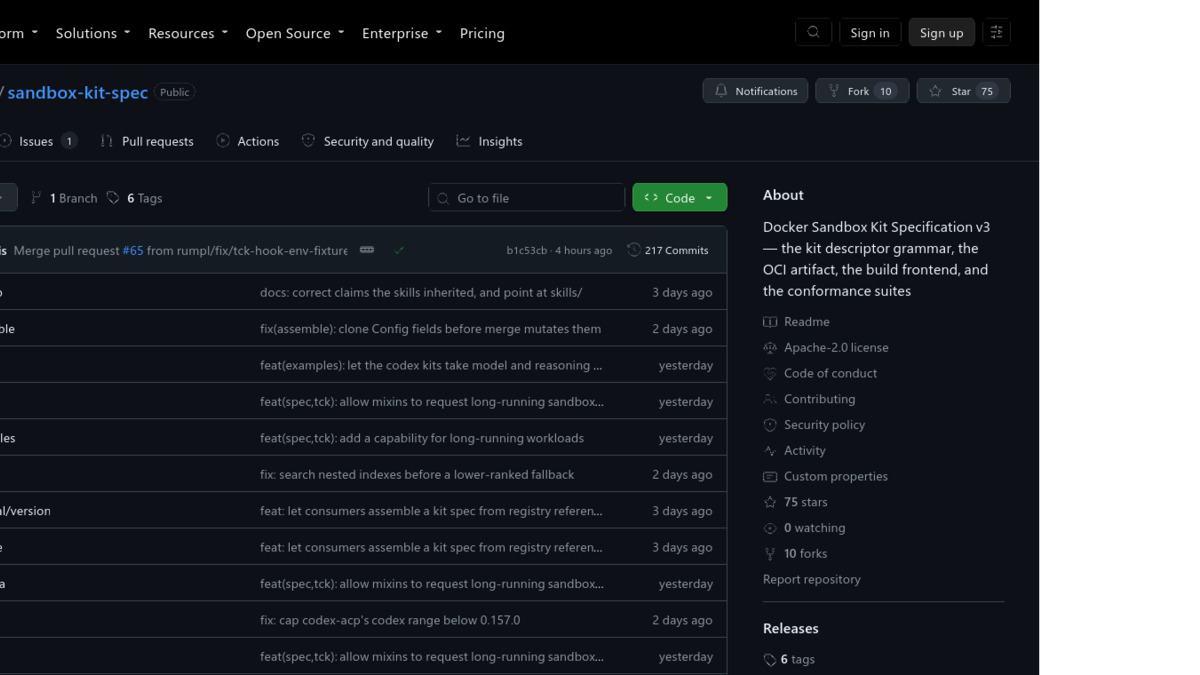Click the license scale icon

click(770, 348)
